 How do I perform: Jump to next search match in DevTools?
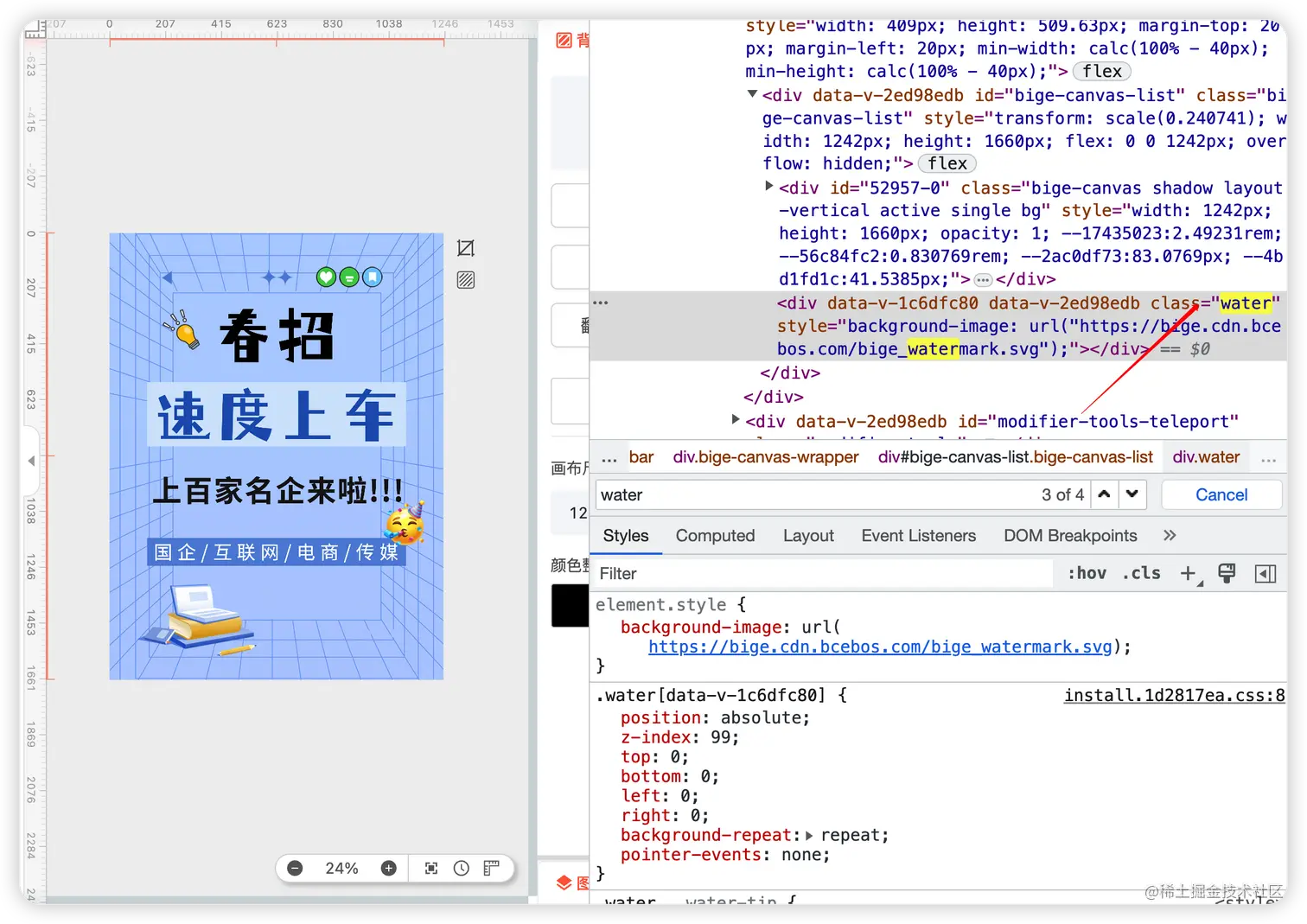pyautogui.click(x=1132, y=494)
